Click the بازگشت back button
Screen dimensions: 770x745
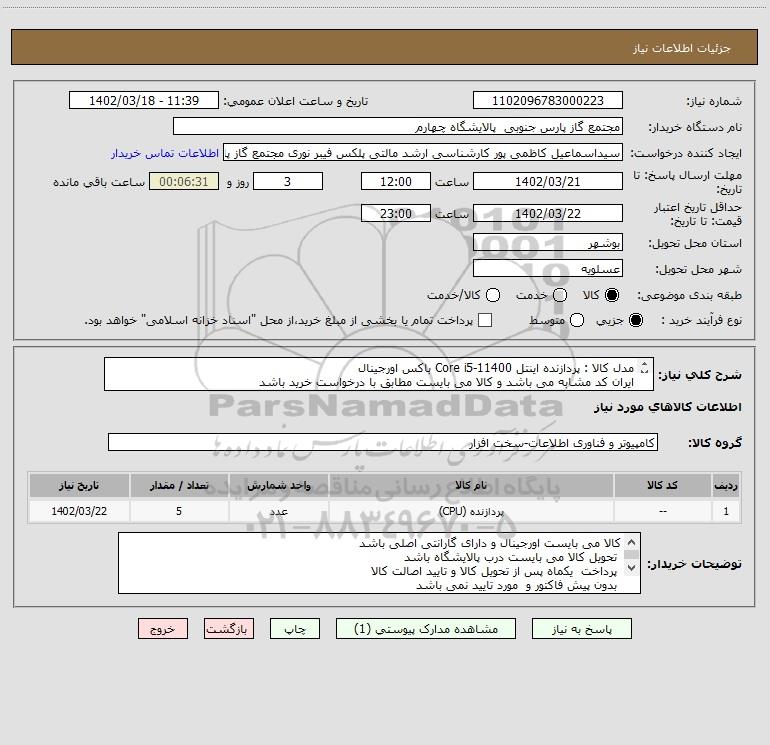tap(229, 629)
